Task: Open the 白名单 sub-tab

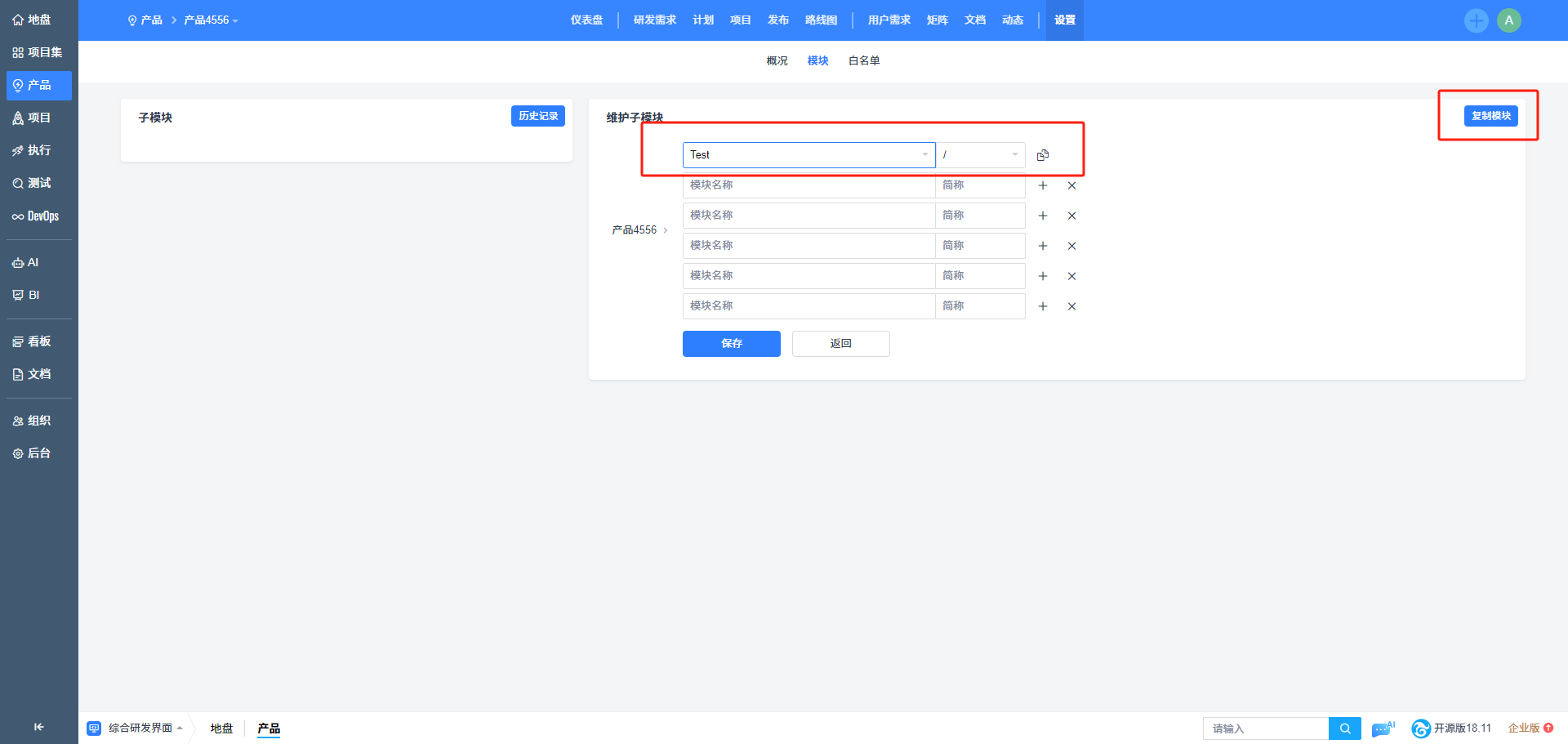Action: pyautogui.click(x=864, y=61)
